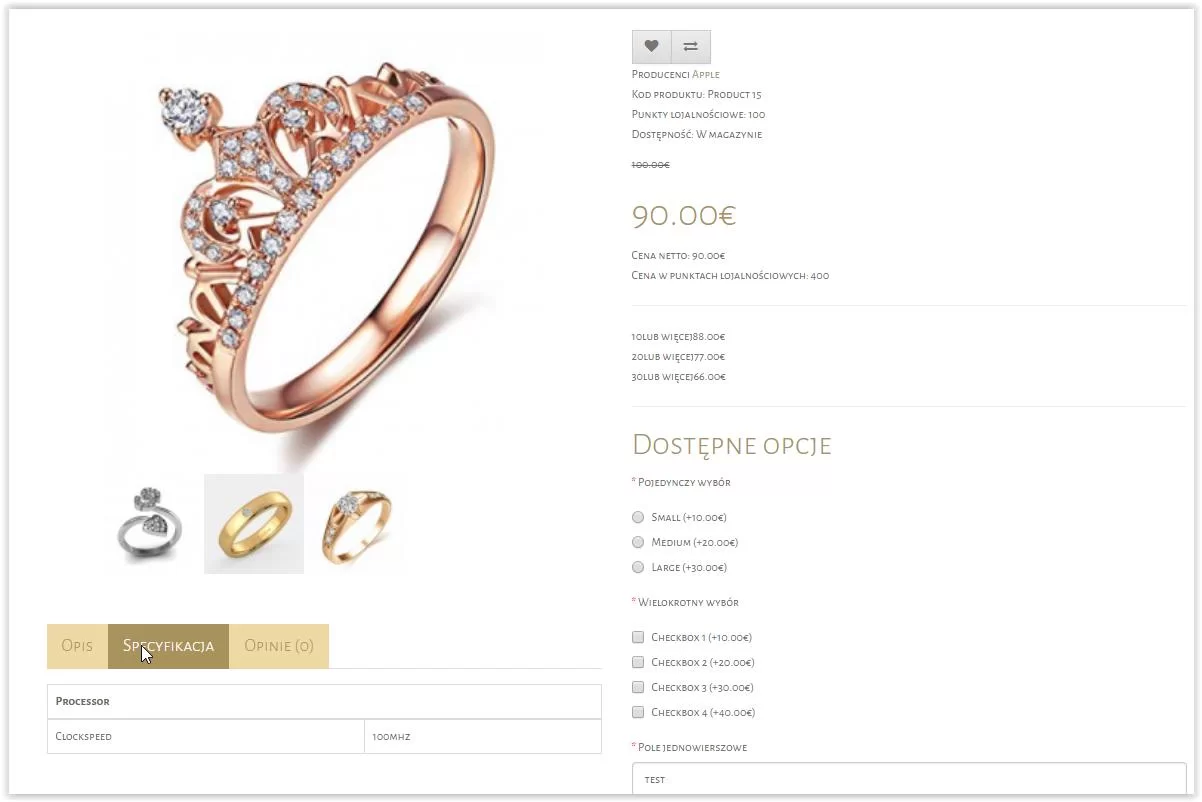The image size is (1202, 802).
Task: Click the Clockspeed specification row
Action: coord(324,736)
